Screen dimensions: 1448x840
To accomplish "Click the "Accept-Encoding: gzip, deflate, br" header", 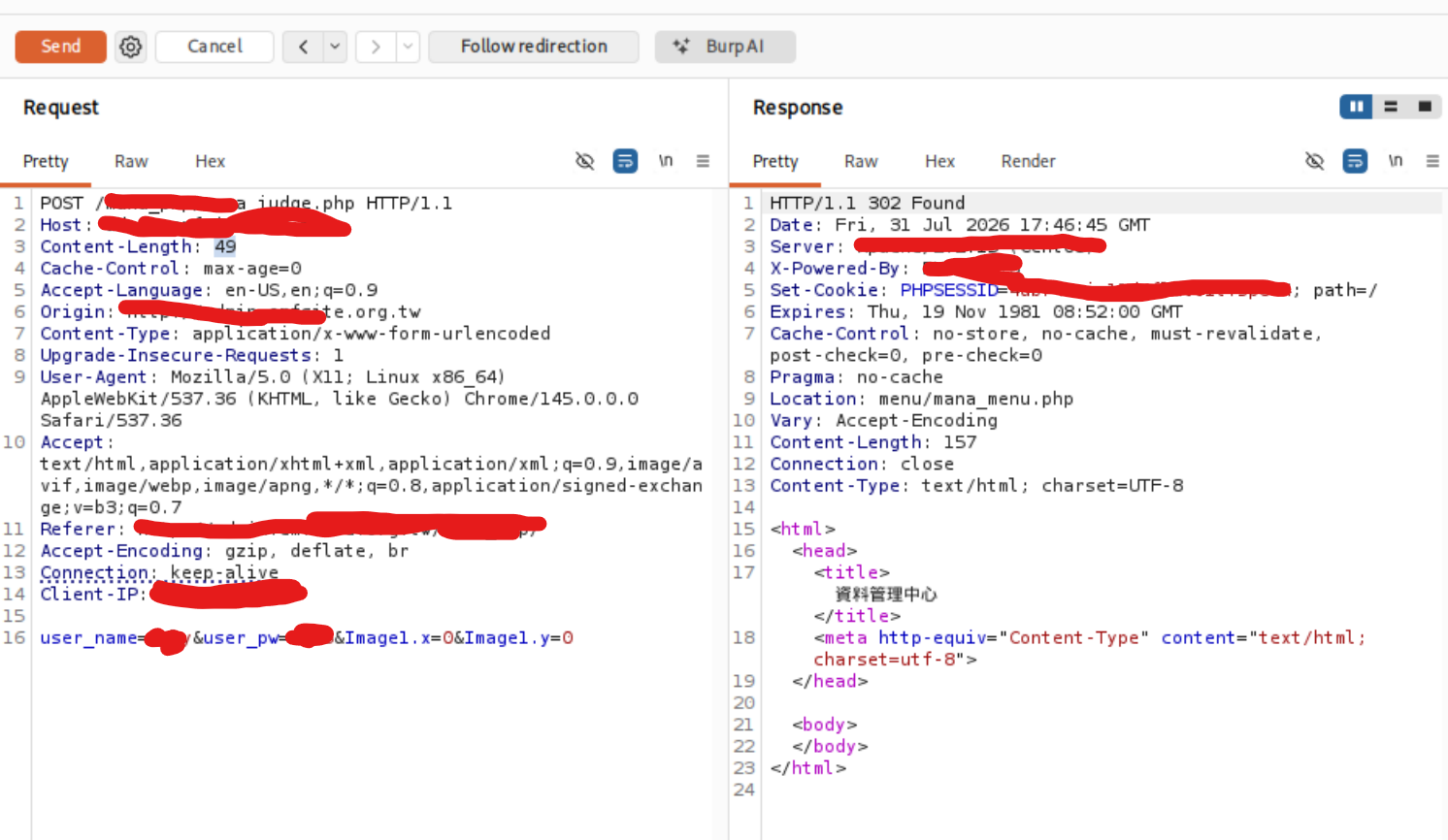I will point(224,551).
